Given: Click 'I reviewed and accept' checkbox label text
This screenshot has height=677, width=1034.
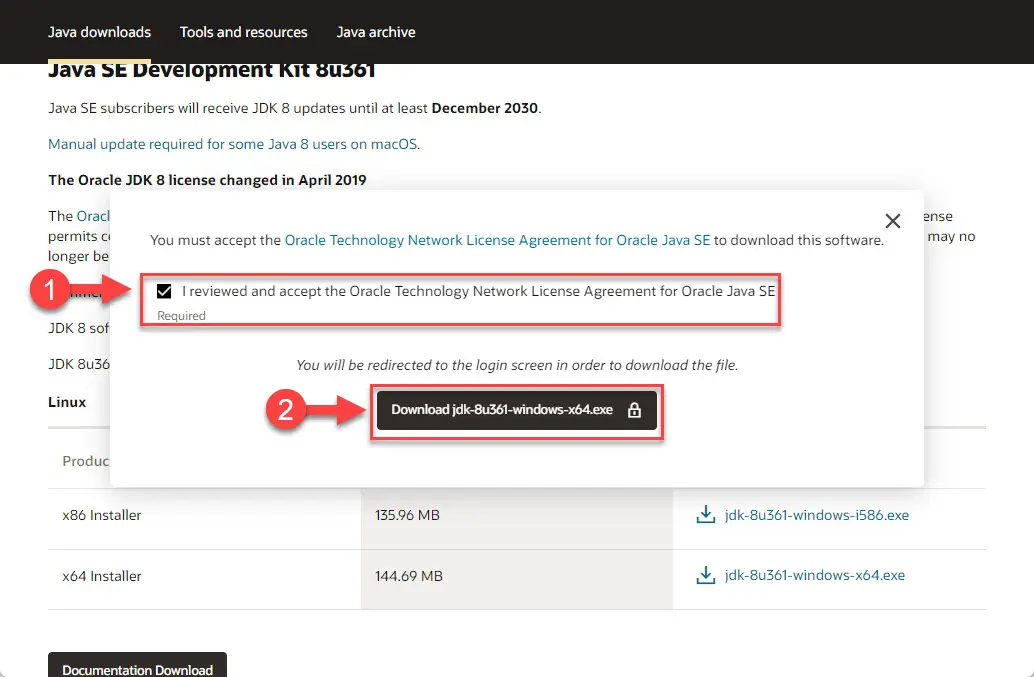Looking at the screenshot, I should 479,291.
